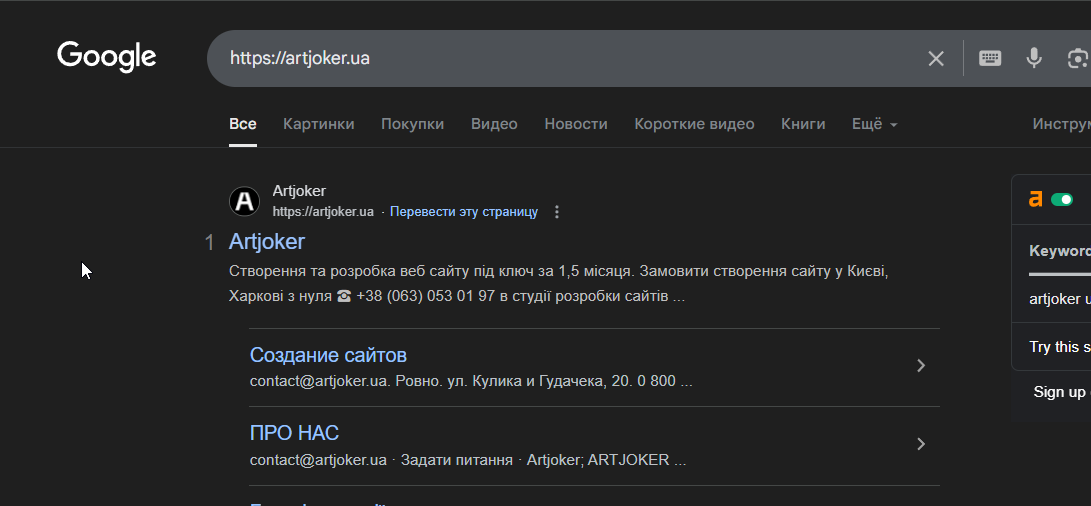Open three-dot menu beside artjoker.ua result
1091x506 pixels.
pos(557,212)
